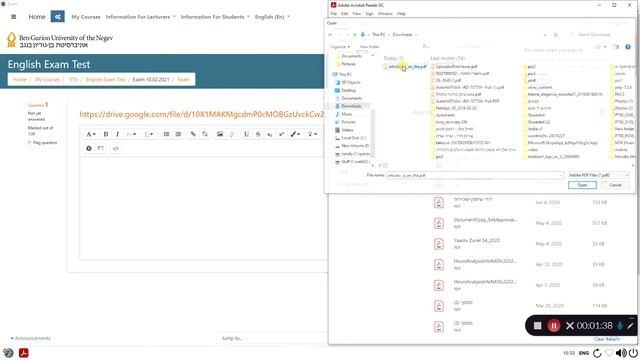Screen dimensions: 640x360
Task: Open the Window menu in Acrobat Reader
Action: point(385,13)
